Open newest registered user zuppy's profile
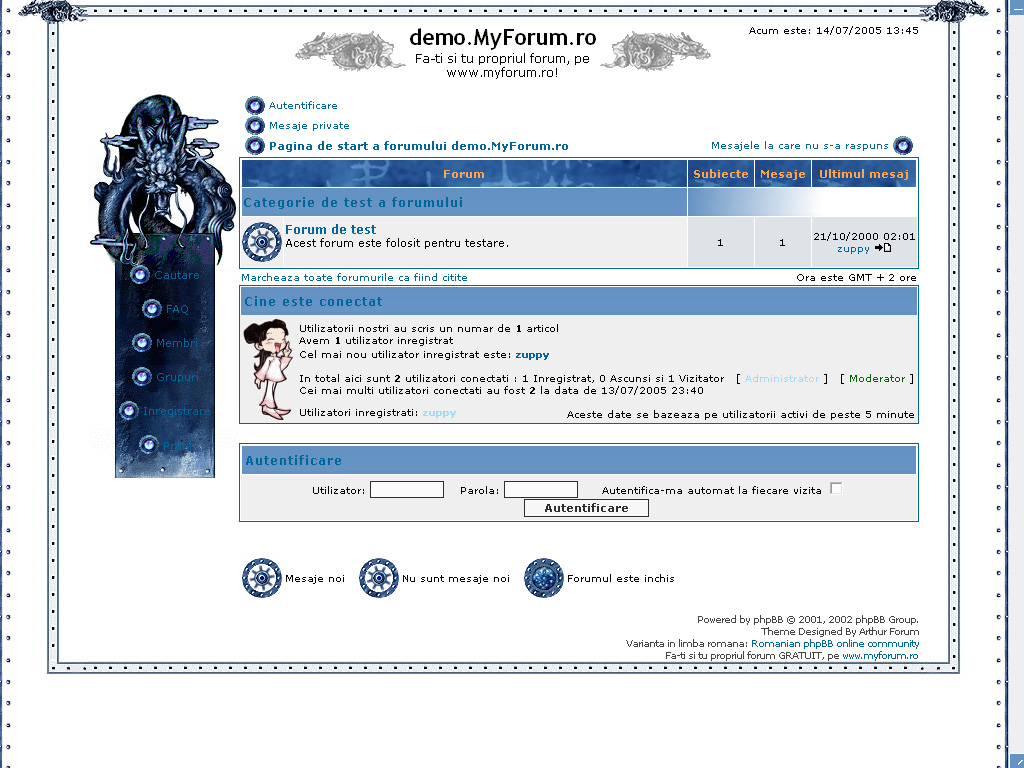The width and height of the screenshot is (1024, 768). [x=532, y=355]
